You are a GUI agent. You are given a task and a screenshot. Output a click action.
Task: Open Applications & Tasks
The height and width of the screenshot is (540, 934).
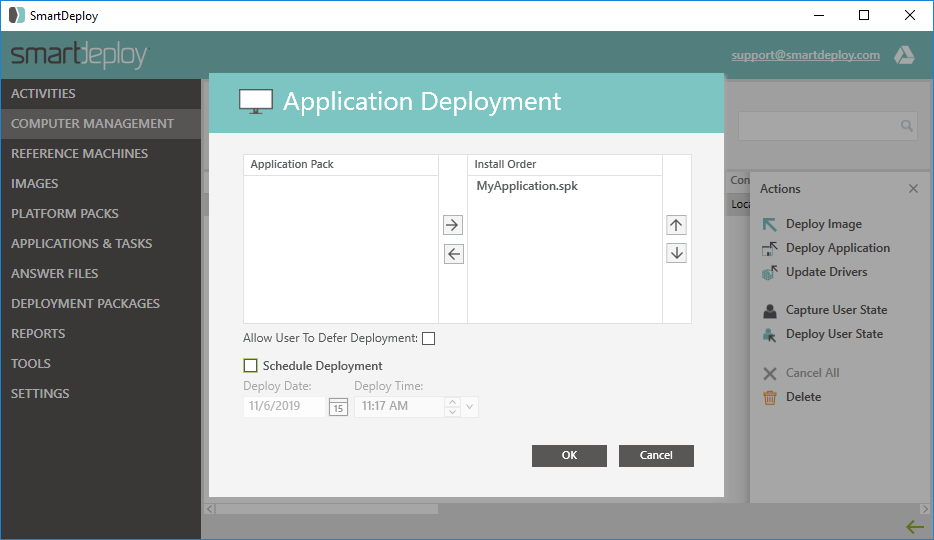pyautogui.click(x=101, y=244)
